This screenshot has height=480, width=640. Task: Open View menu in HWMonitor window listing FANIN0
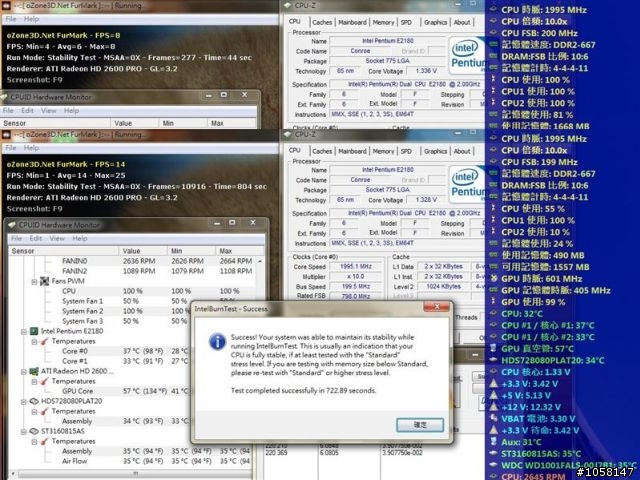(57, 238)
